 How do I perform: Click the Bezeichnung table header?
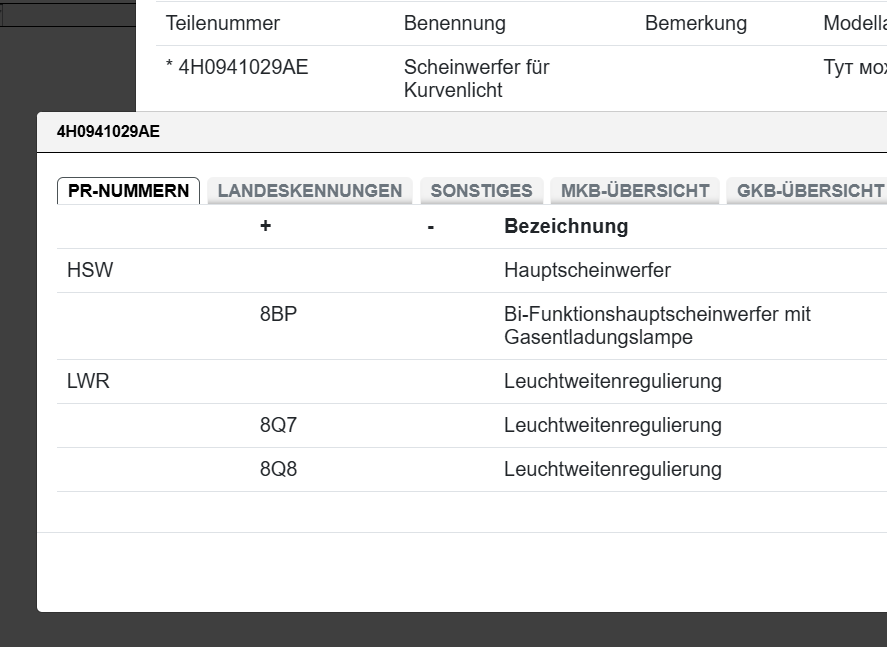[x=567, y=226]
